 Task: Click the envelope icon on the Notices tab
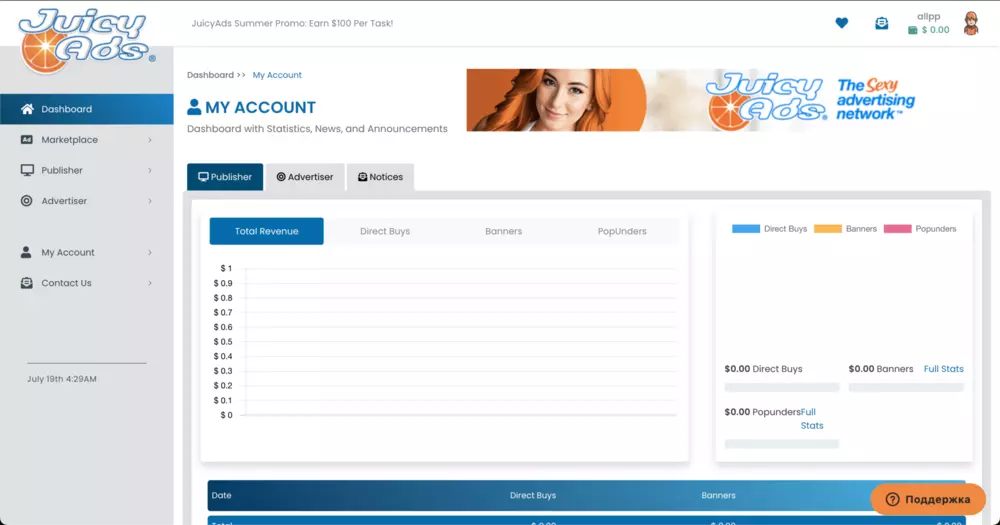[362, 177]
